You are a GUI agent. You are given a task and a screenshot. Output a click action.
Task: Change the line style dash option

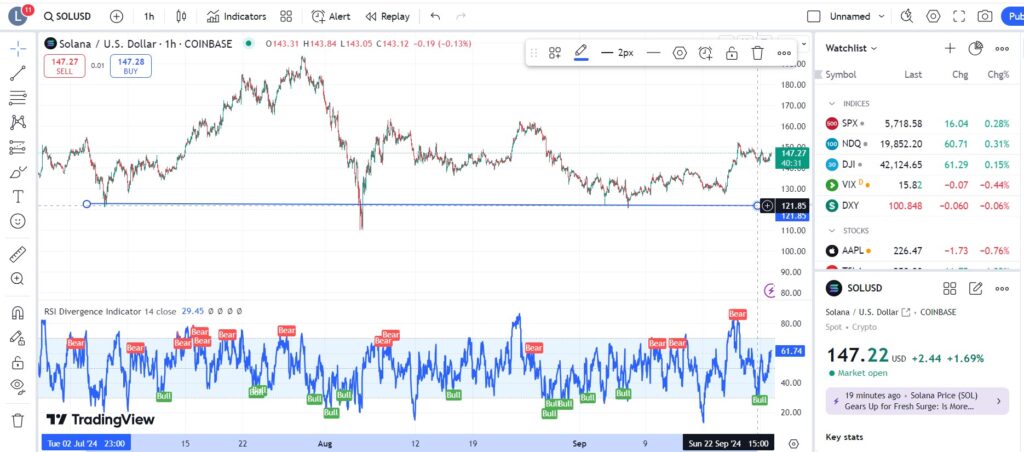click(653, 53)
